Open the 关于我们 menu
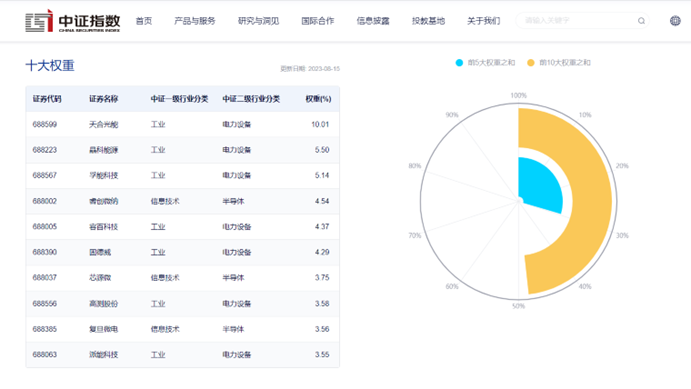691x389 pixels. 483,21
